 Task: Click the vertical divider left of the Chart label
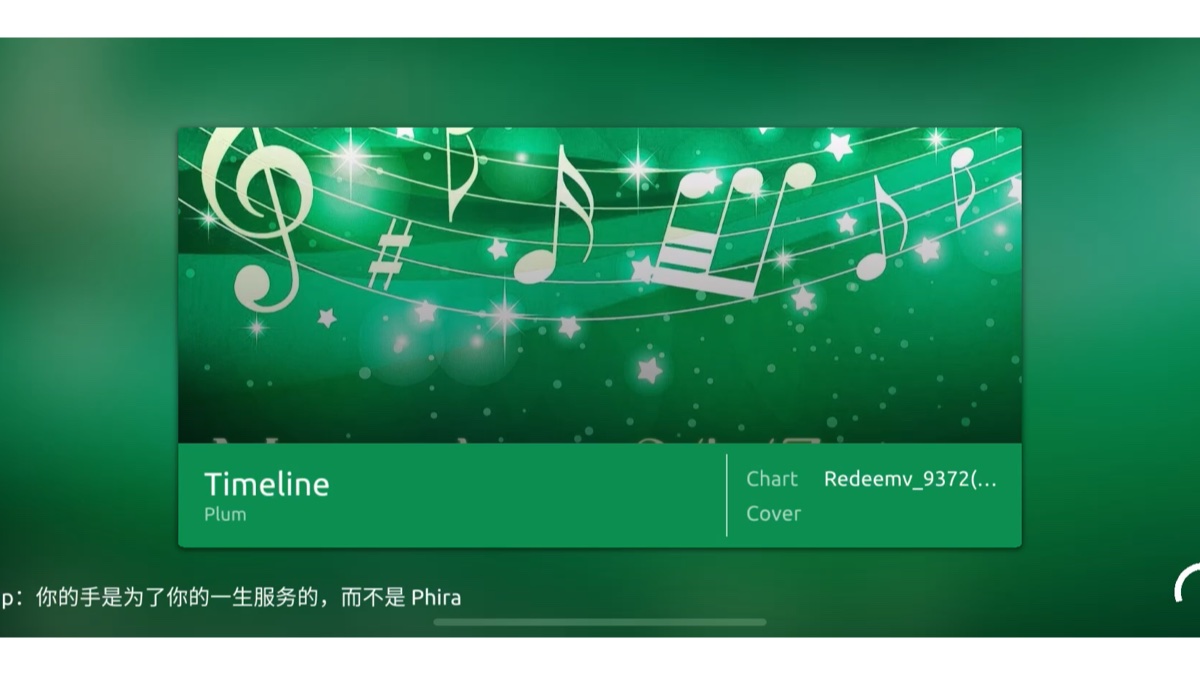click(727, 495)
